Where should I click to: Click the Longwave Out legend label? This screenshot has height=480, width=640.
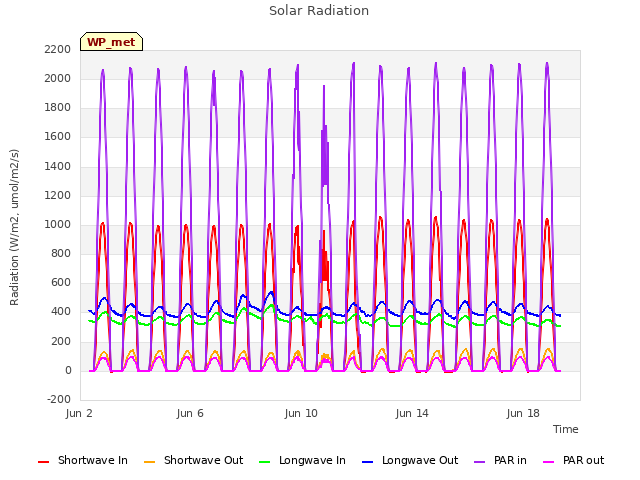420,460
